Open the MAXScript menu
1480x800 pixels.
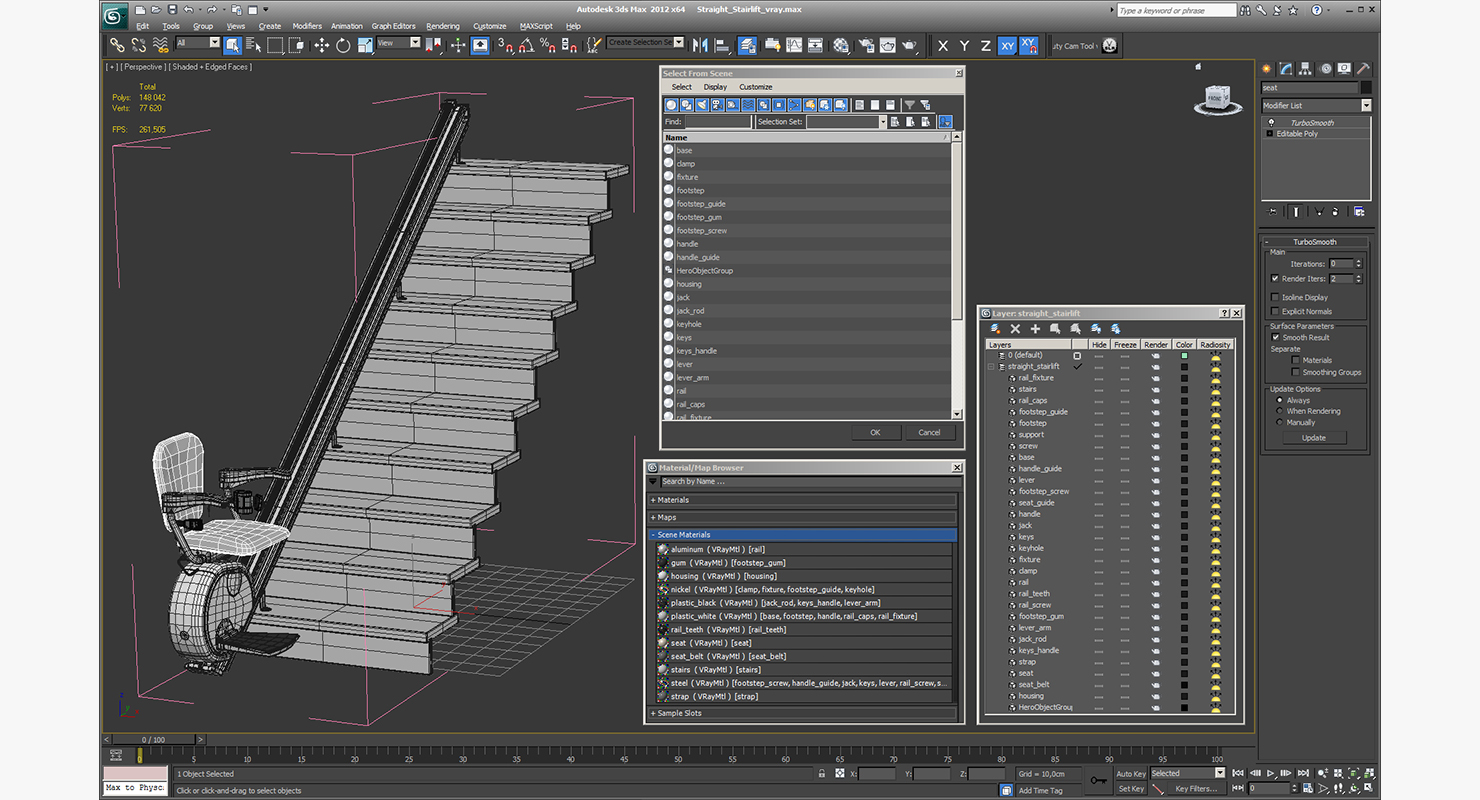536,26
